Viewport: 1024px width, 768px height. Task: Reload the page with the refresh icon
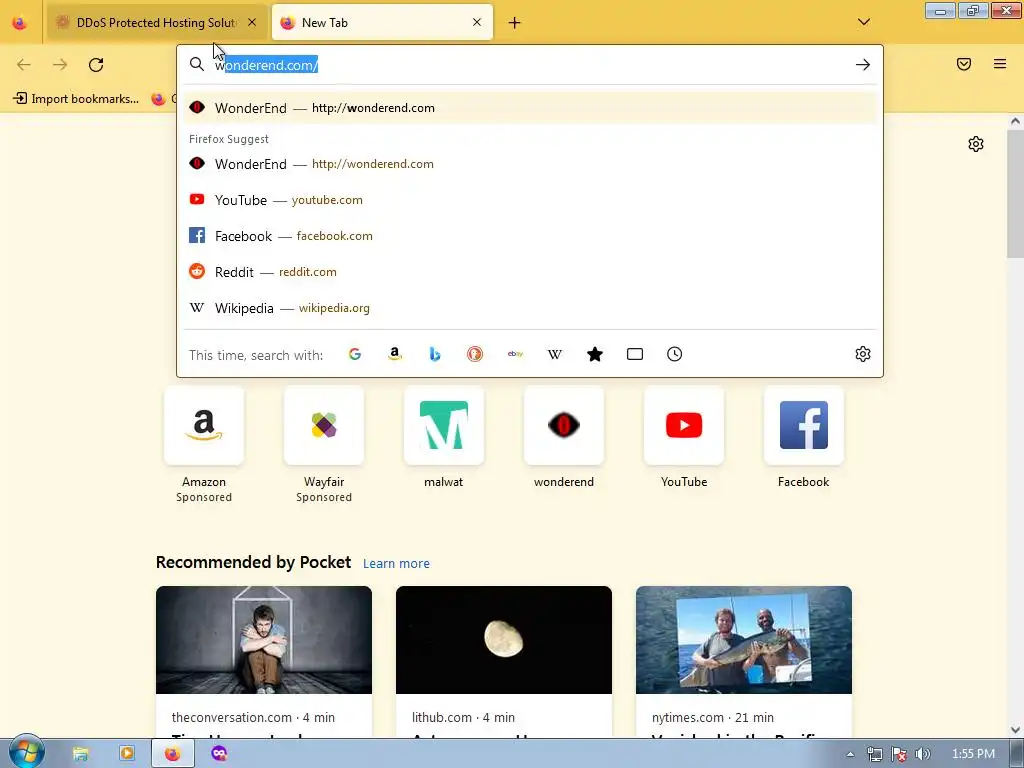[96, 65]
